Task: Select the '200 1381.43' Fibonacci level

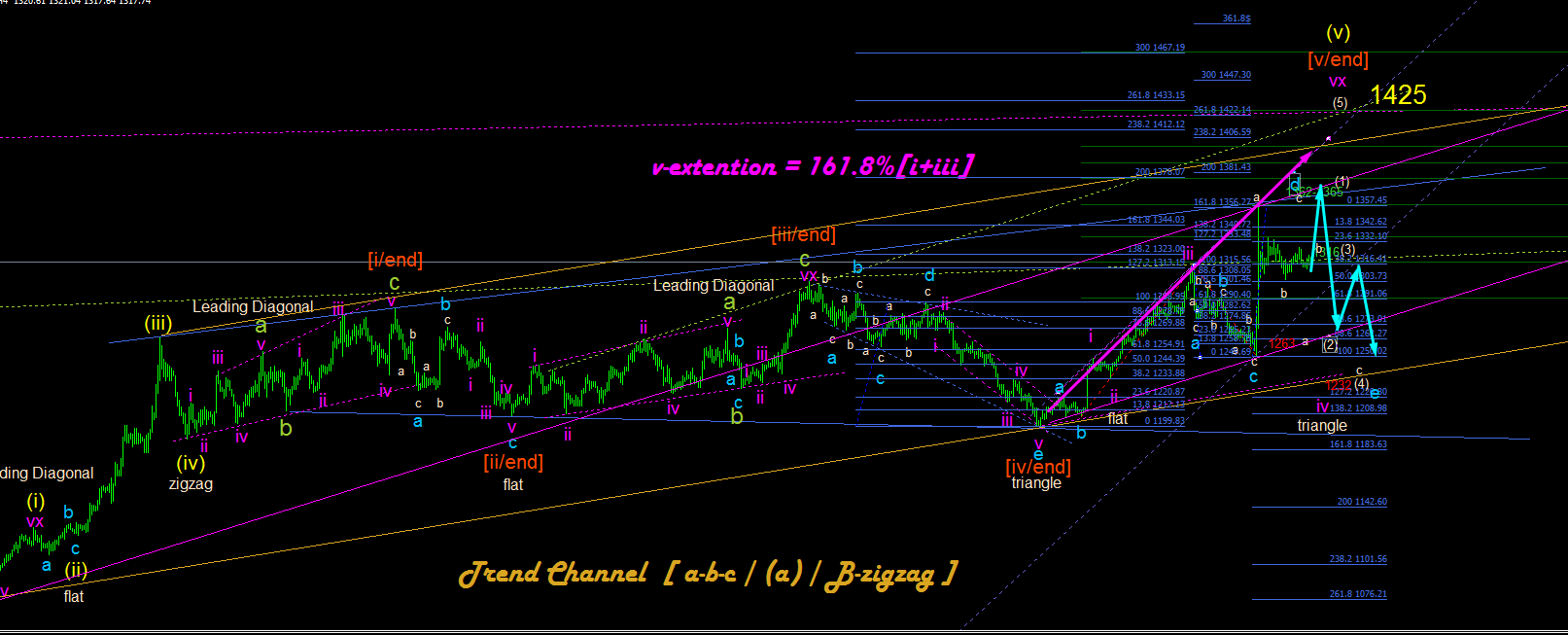Action: (x=1226, y=167)
